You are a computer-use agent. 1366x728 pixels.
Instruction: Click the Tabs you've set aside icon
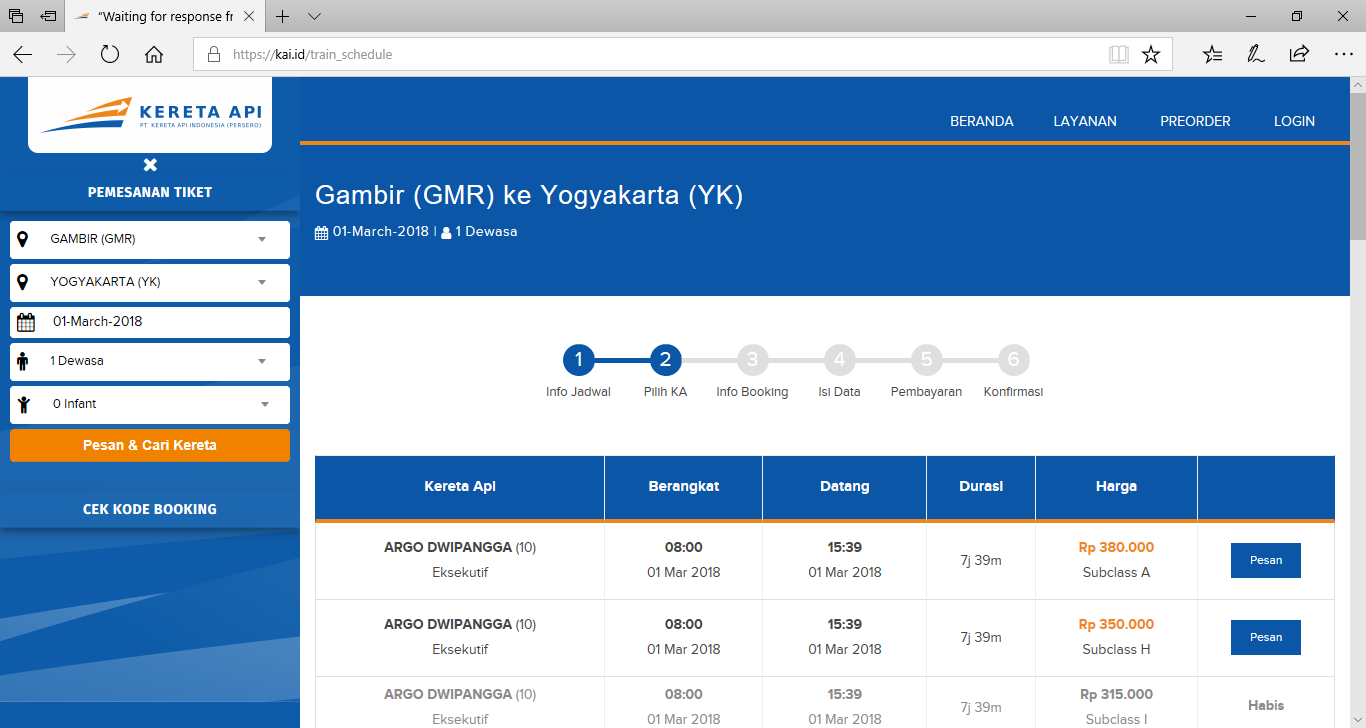click(16, 16)
